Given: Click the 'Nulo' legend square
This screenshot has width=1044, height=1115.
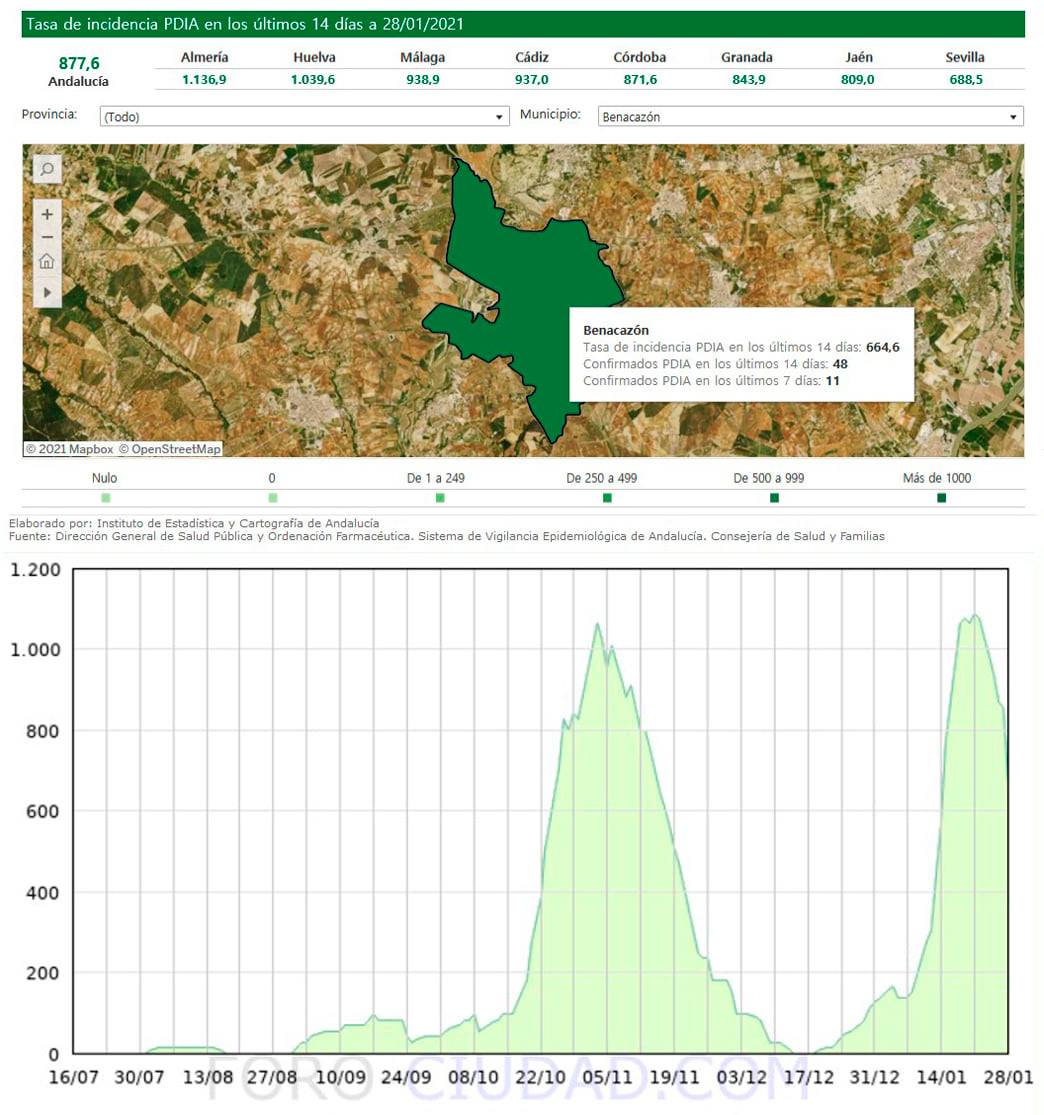Looking at the screenshot, I should [x=106, y=497].
